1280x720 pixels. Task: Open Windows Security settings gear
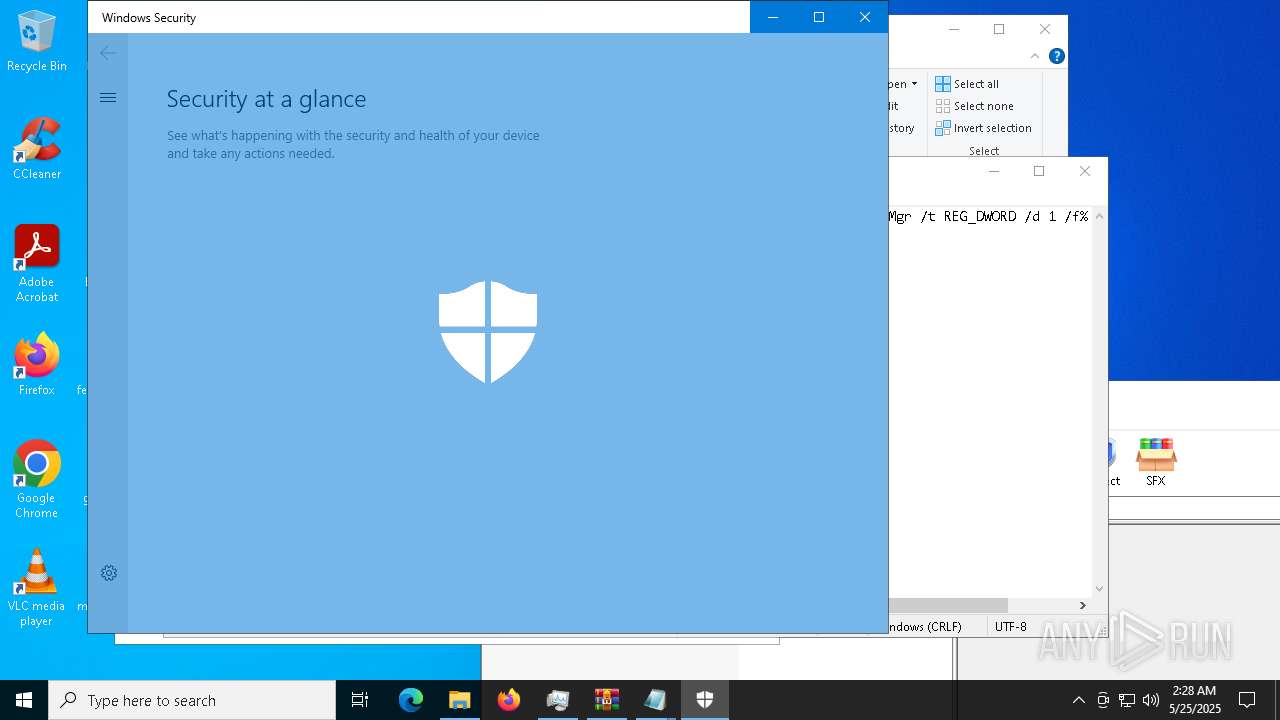109,573
